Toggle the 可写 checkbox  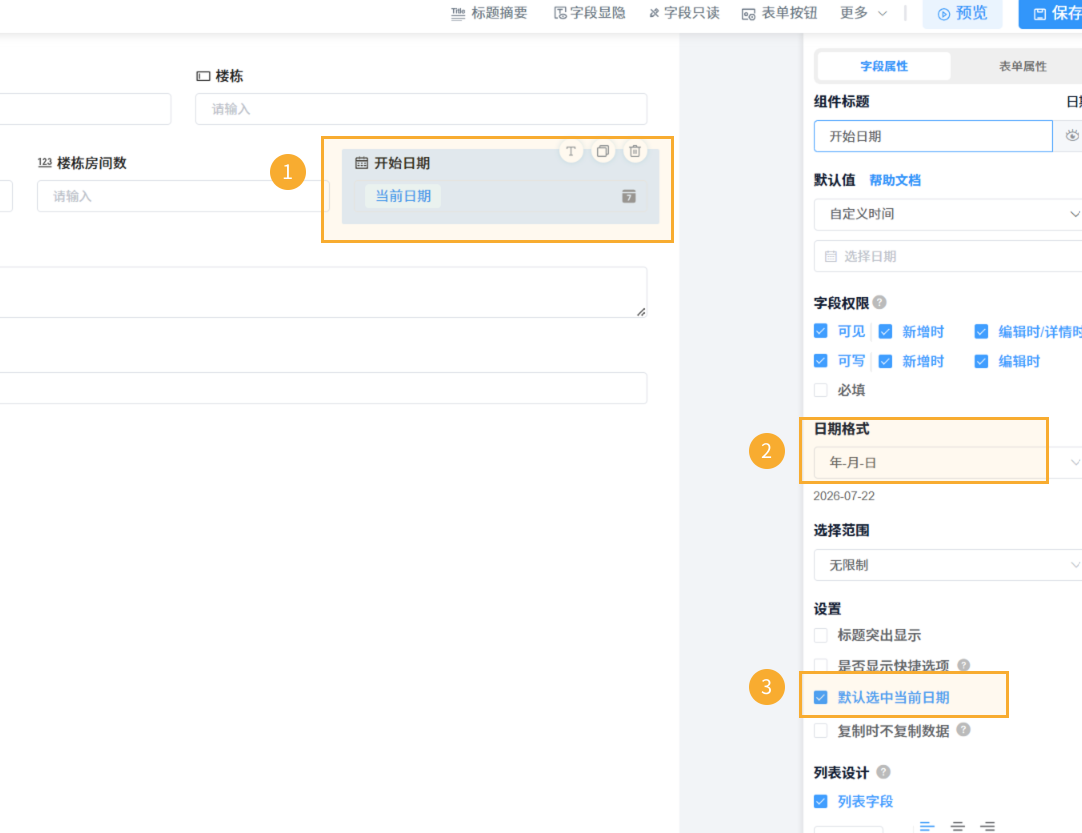820,361
